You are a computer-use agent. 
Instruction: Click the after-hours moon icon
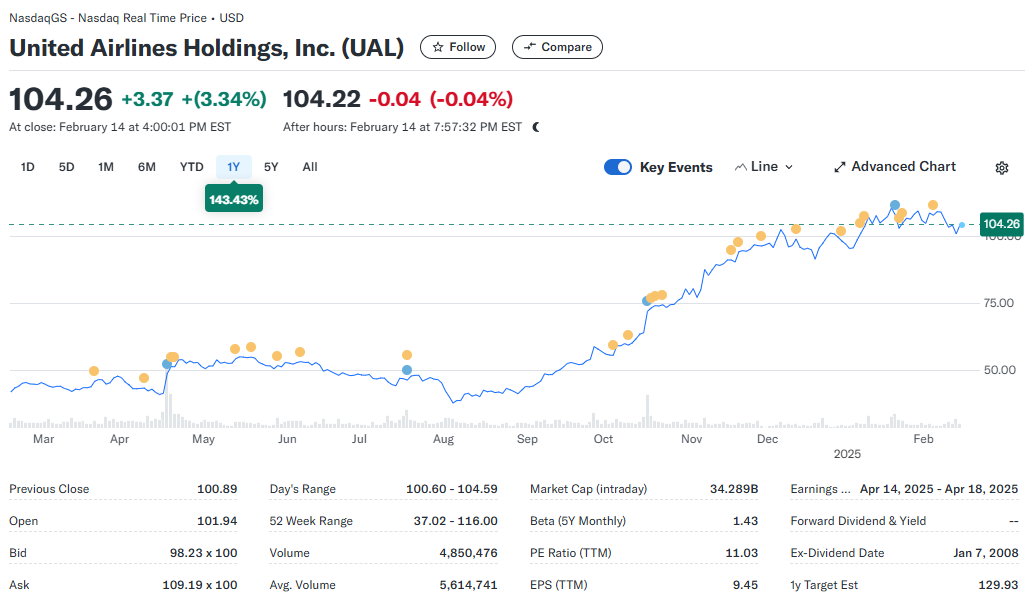coord(536,127)
